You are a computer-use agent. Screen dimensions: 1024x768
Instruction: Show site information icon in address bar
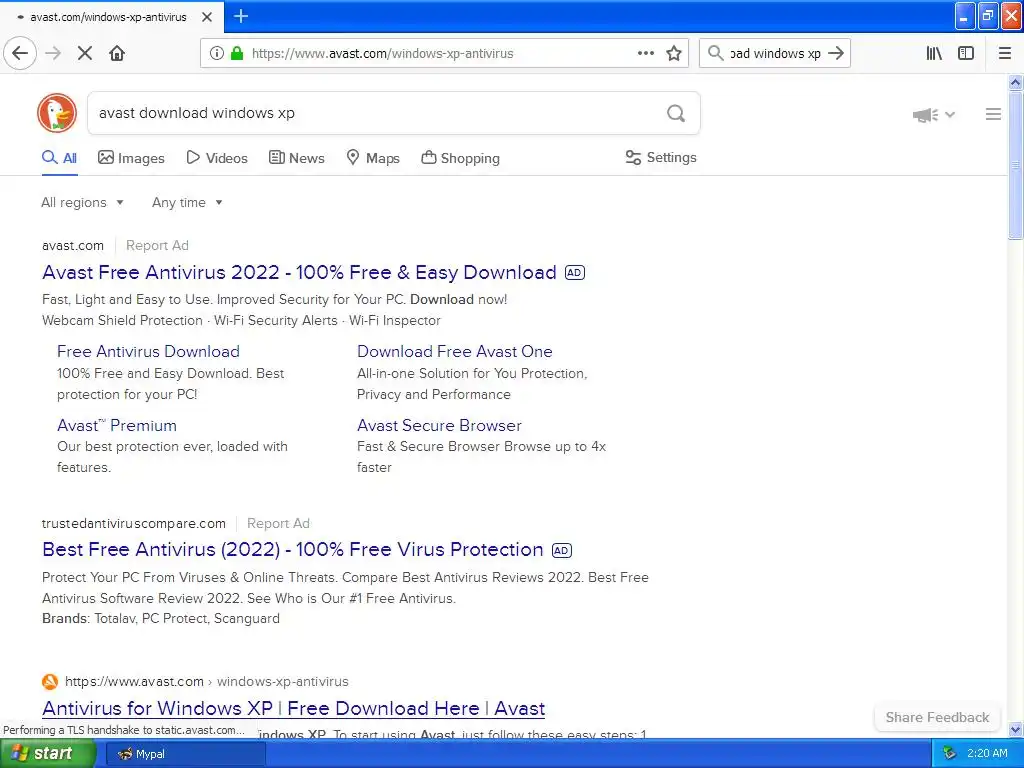pyautogui.click(x=217, y=53)
